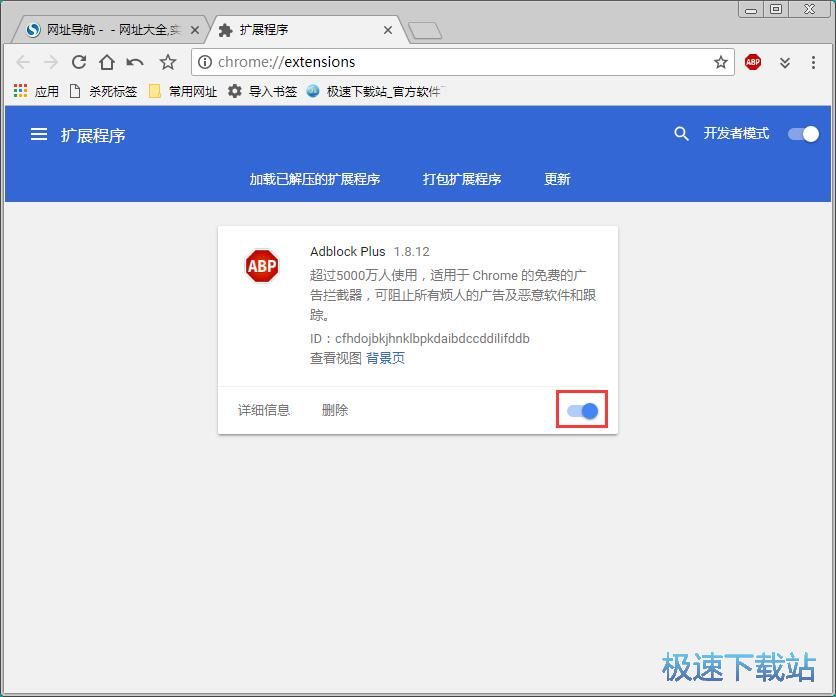Click the extension ID text cfhdojbkjhnklbpkdaibdccddilifddb
836x697 pixels.
pos(432,339)
